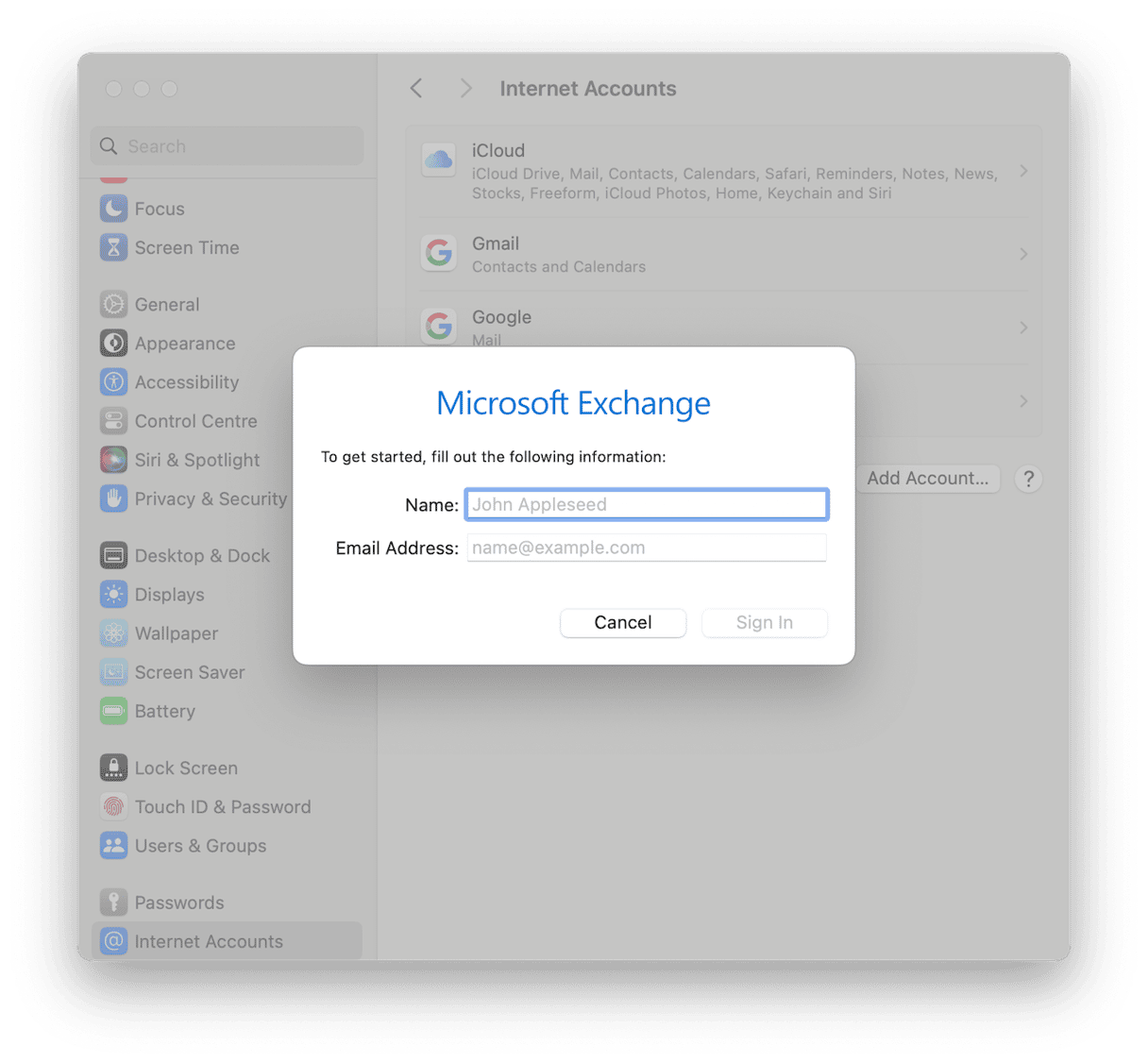This screenshot has width=1148, height=1063.
Task: Click the Control Centre icon
Action: [113, 420]
